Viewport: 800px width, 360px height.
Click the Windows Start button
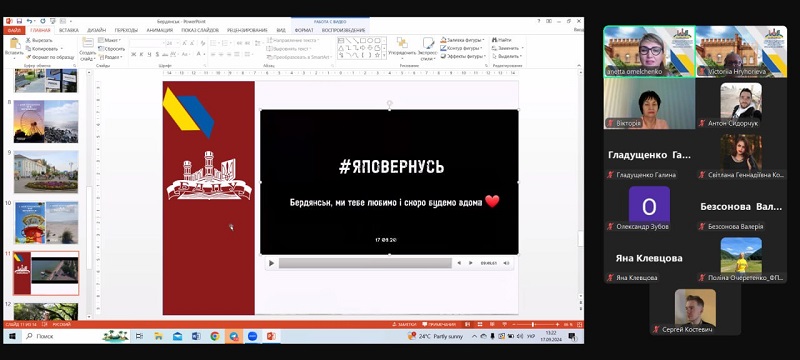(12, 336)
